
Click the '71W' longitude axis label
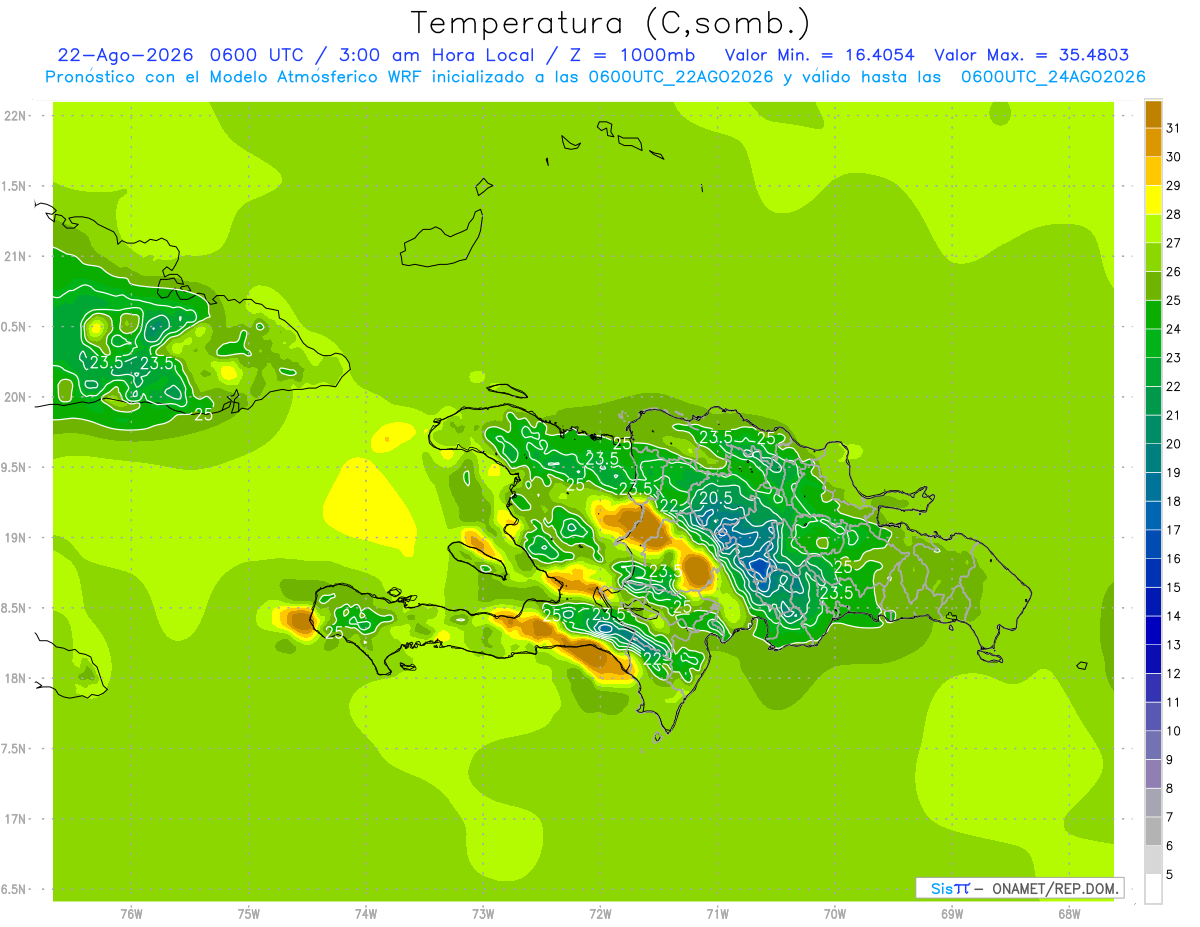point(717,914)
